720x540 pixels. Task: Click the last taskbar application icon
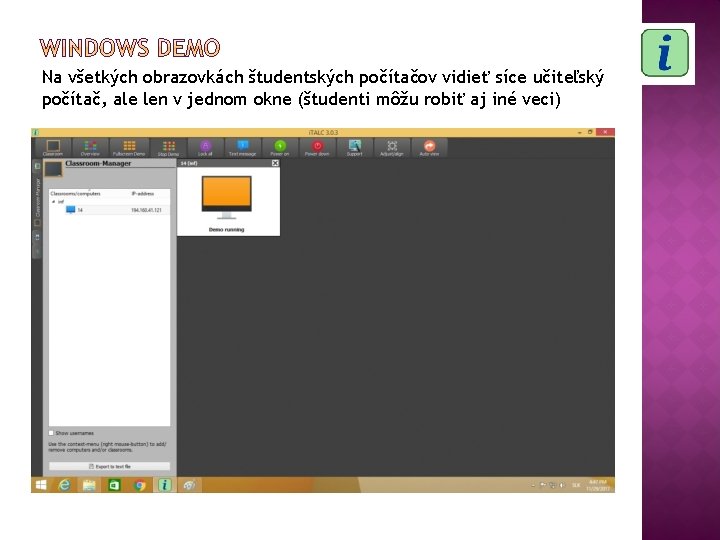(x=189, y=485)
